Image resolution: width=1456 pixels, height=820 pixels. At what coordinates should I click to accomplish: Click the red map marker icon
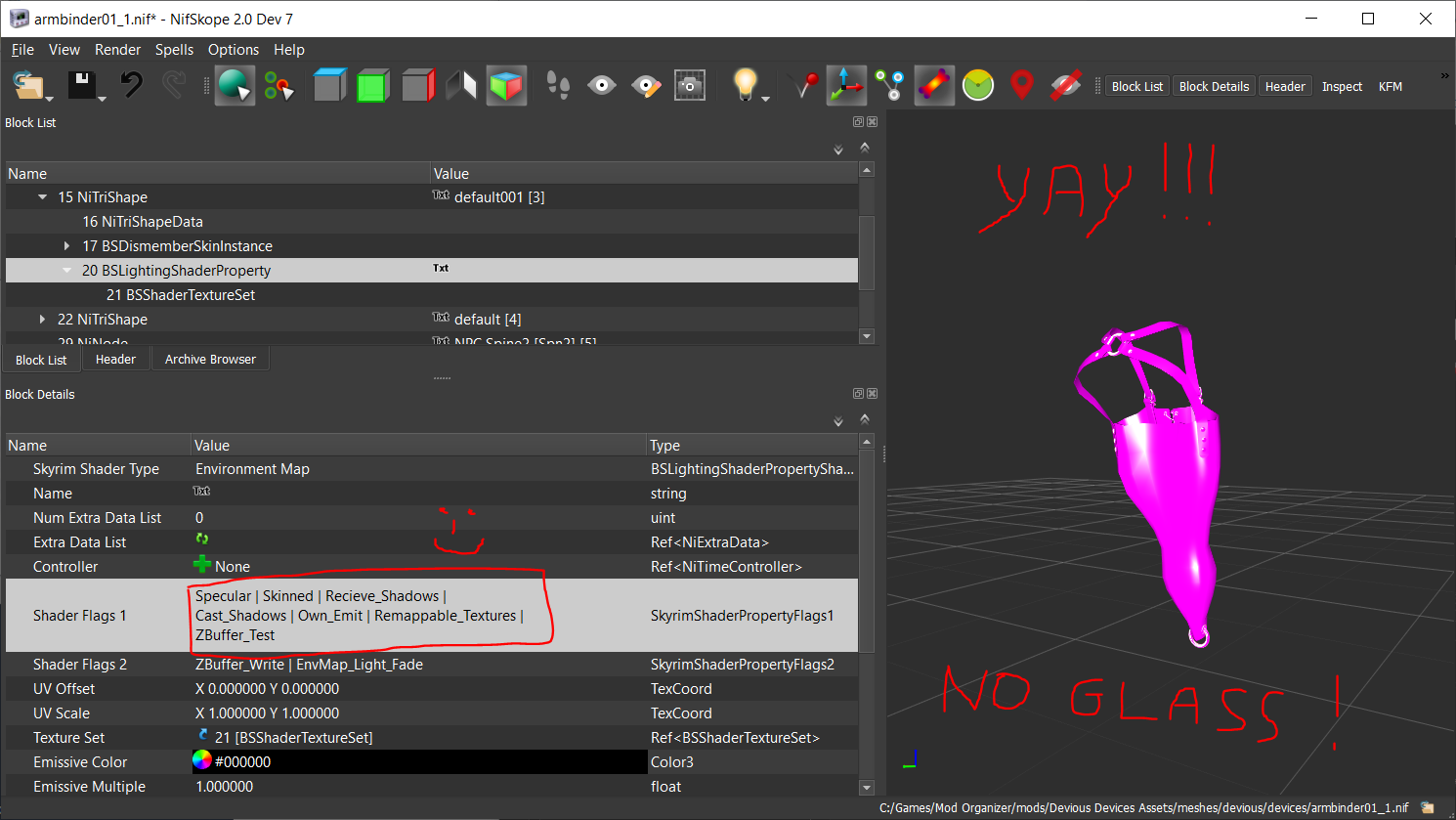pos(1022,86)
